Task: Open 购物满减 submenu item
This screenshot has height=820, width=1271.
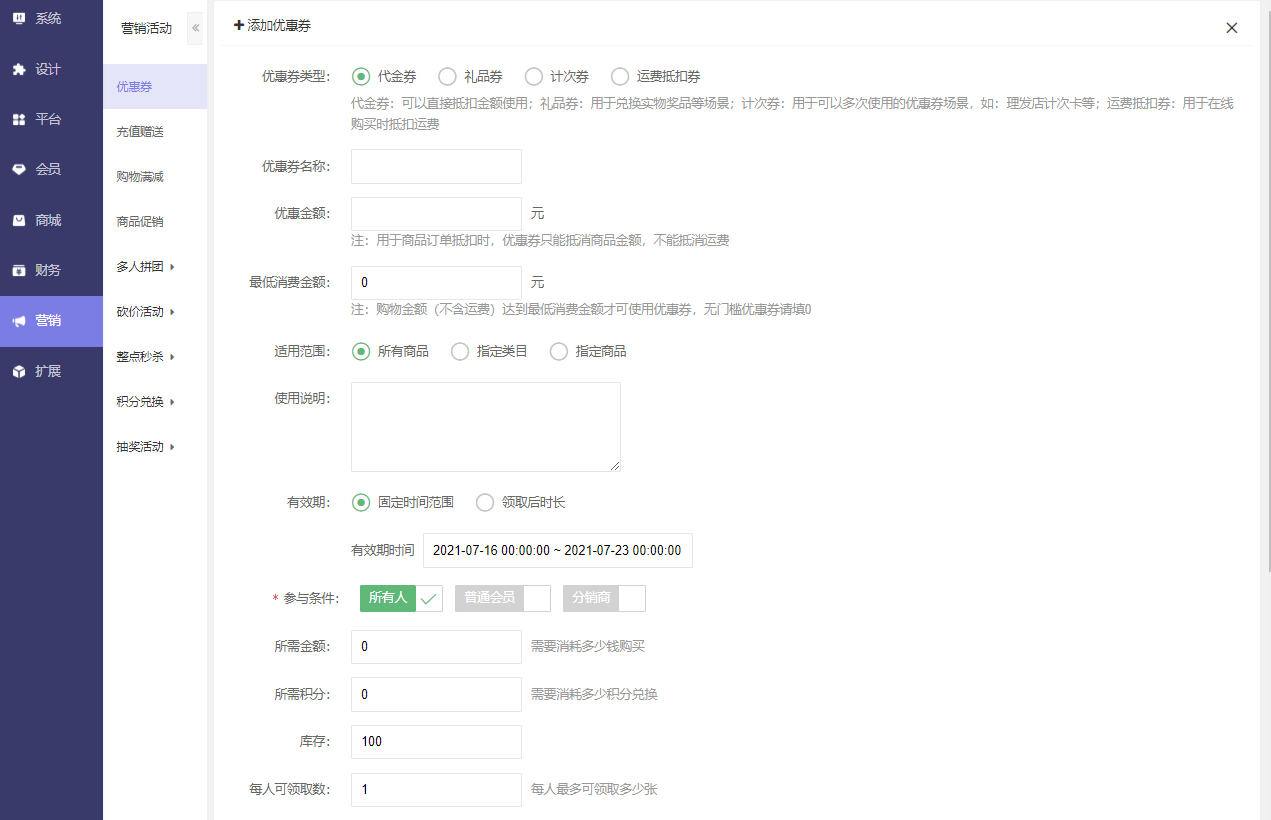Action: pos(155,176)
